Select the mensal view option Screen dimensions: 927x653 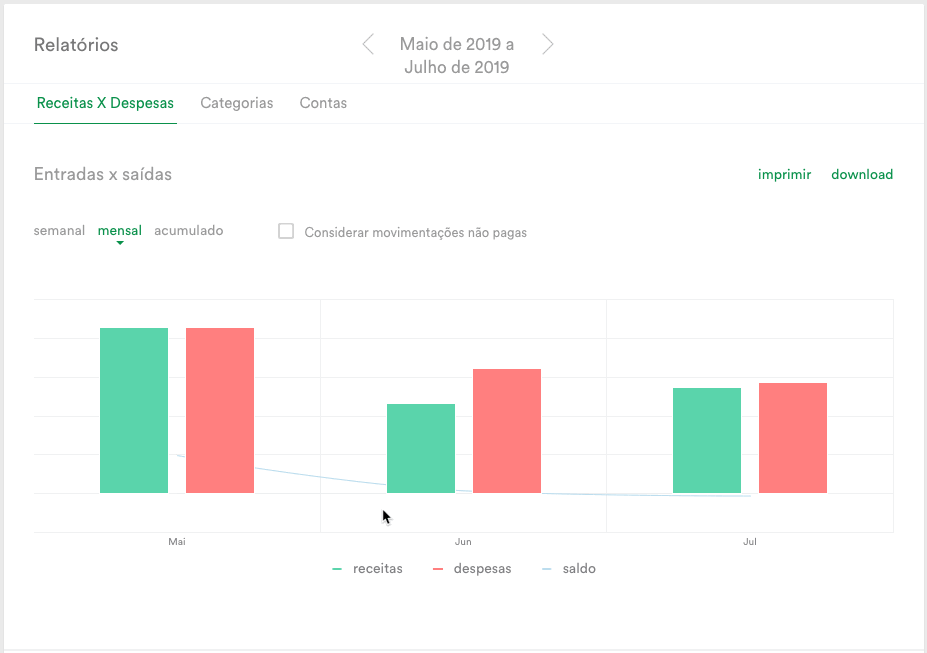[119, 230]
